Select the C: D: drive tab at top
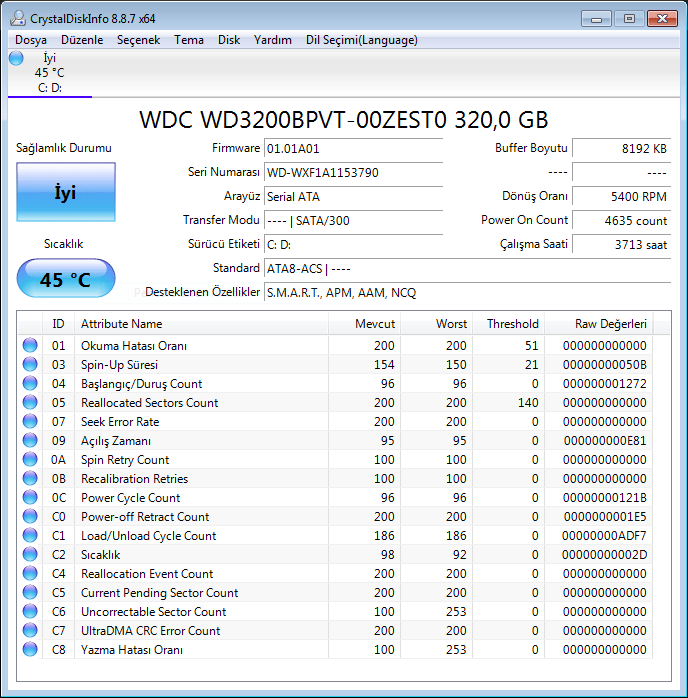 [49, 73]
